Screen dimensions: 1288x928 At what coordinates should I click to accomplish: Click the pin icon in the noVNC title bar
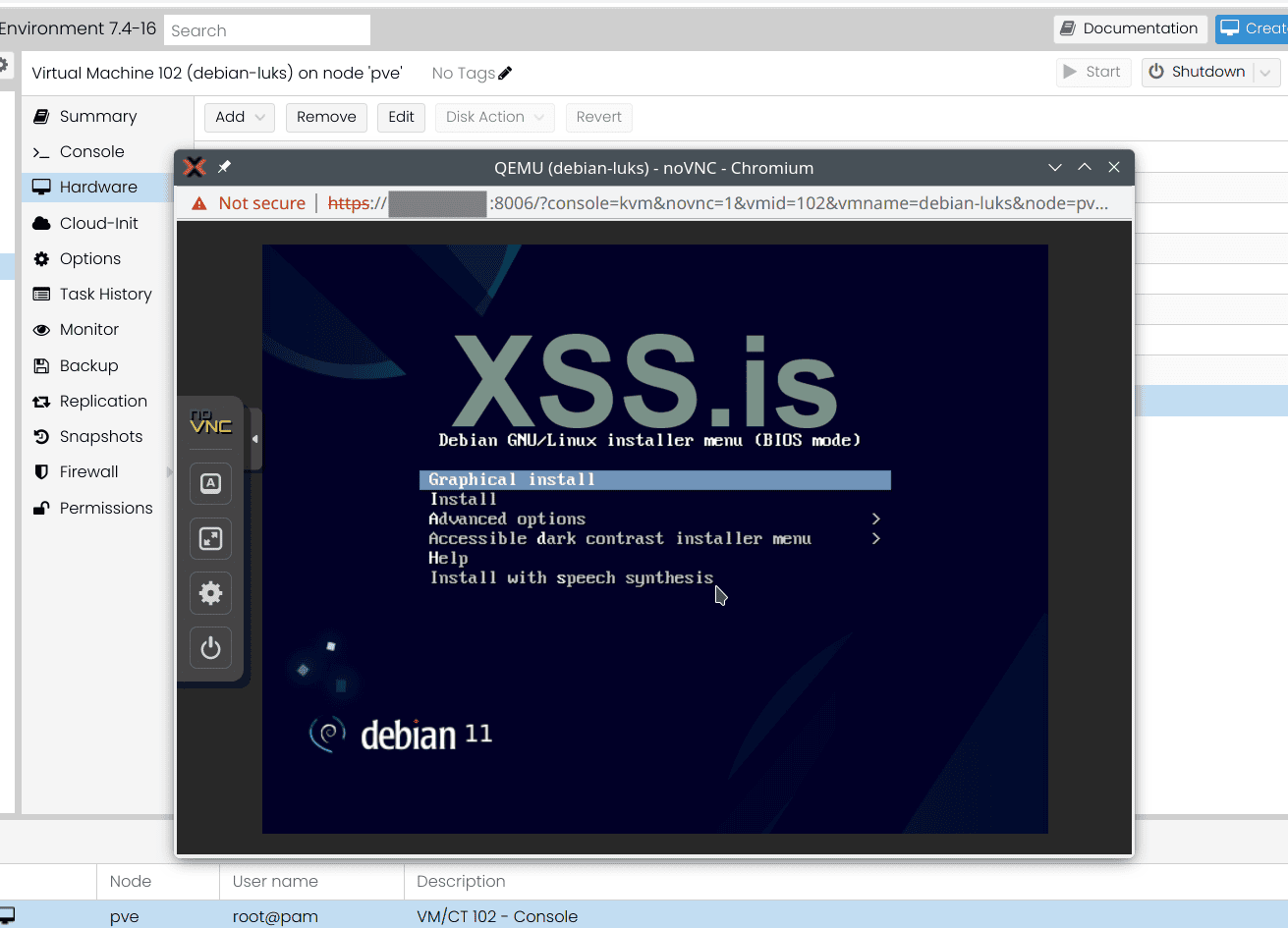224,167
